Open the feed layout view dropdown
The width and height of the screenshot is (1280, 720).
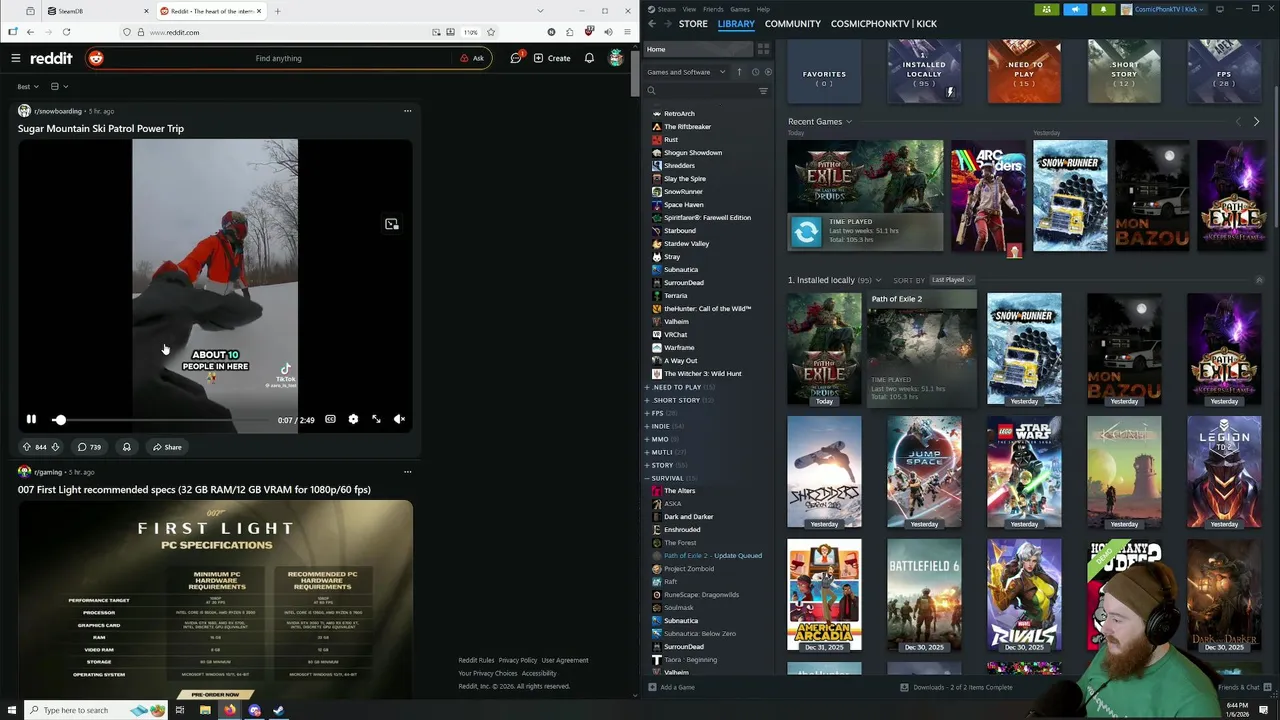point(59,87)
